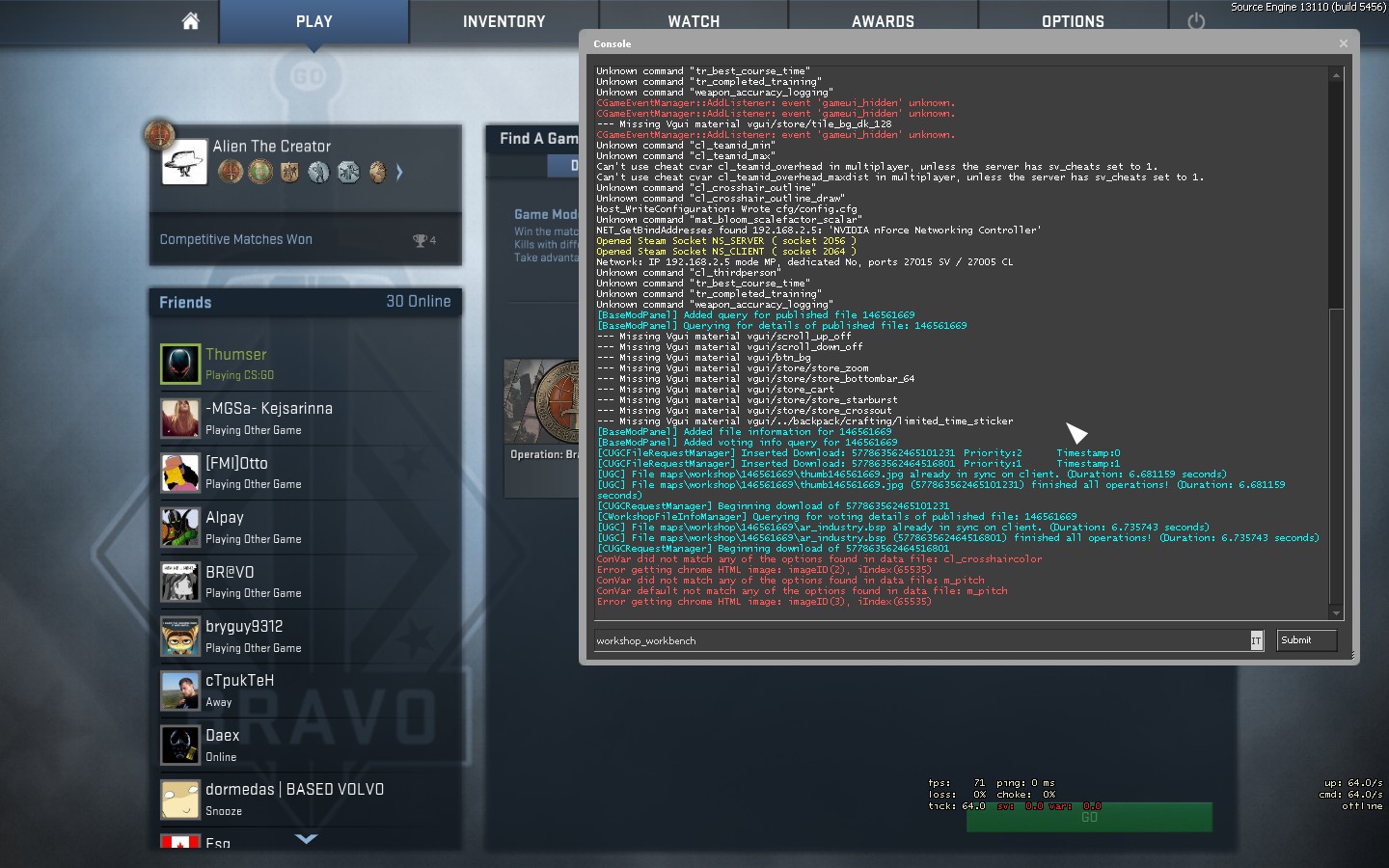Viewport: 1389px width, 868px height.
Task: Click the featured coin overlapping the profile avatar
Action: [159, 134]
